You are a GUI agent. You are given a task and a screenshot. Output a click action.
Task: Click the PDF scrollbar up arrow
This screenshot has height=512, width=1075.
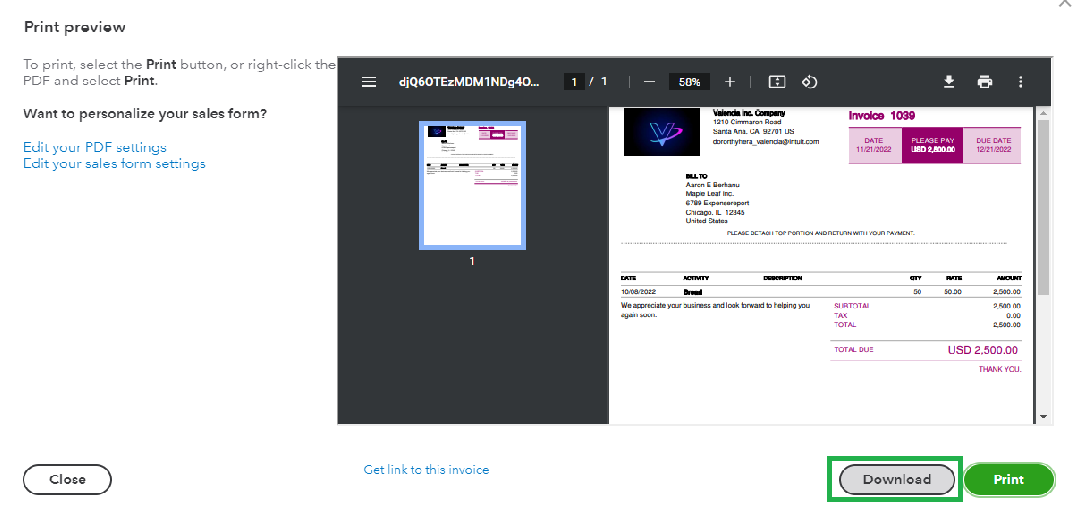(x=1043, y=112)
